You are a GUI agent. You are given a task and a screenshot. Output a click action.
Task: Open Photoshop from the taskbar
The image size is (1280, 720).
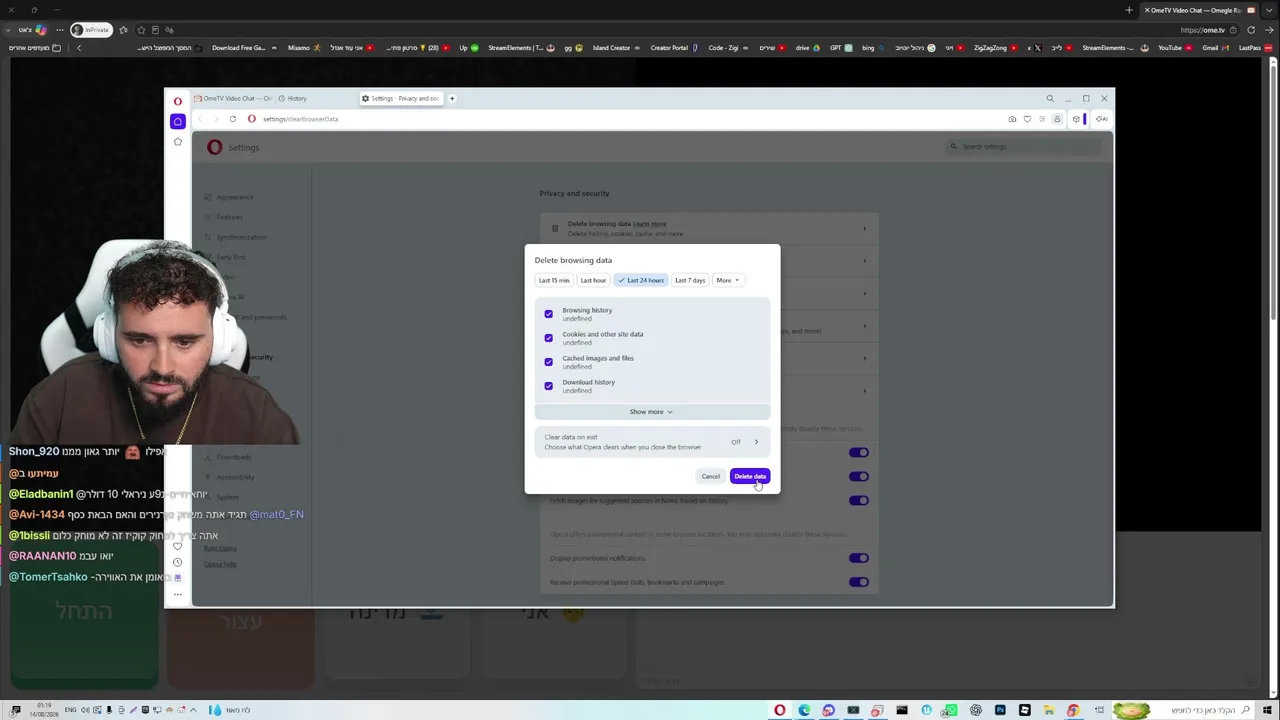click(x=1000, y=710)
